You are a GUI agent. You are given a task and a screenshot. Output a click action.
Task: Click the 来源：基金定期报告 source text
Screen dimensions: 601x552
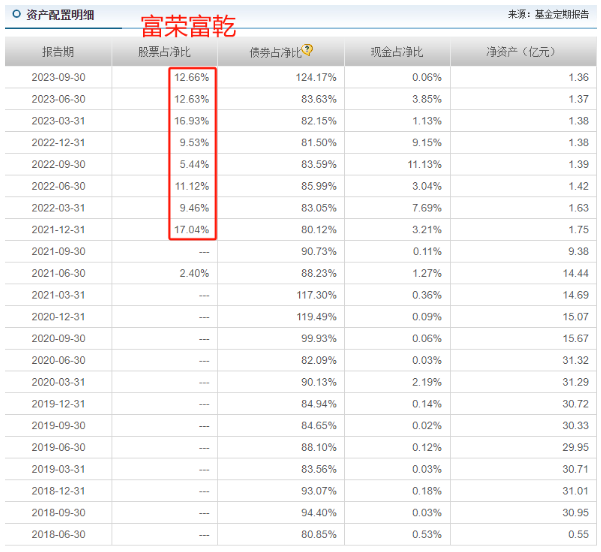pos(548,15)
